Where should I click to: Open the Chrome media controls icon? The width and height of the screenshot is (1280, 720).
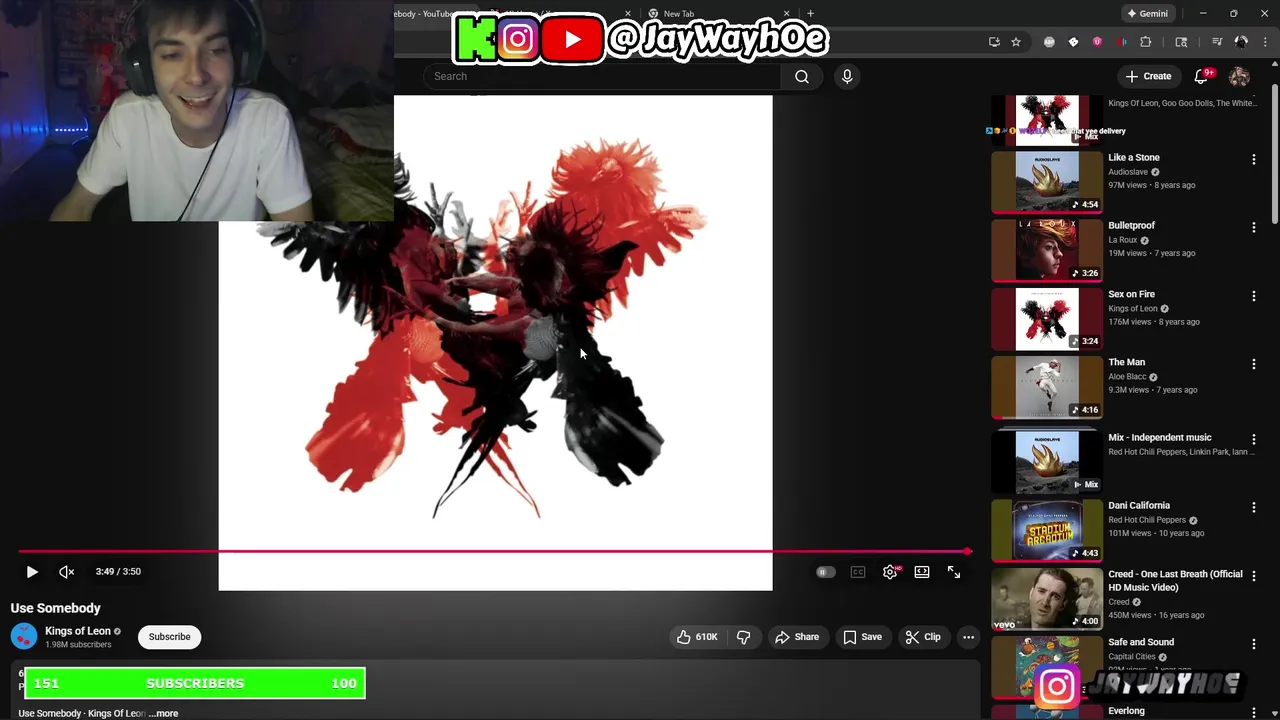(x=1217, y=42)
